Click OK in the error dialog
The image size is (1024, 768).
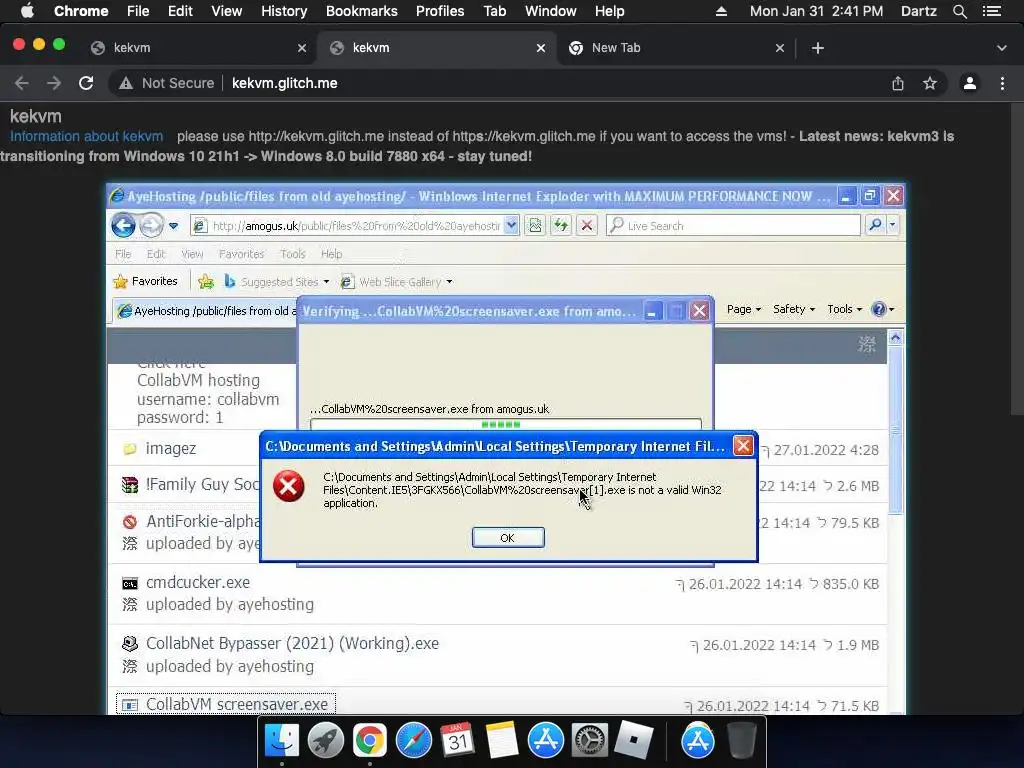[x=507, y=537]
